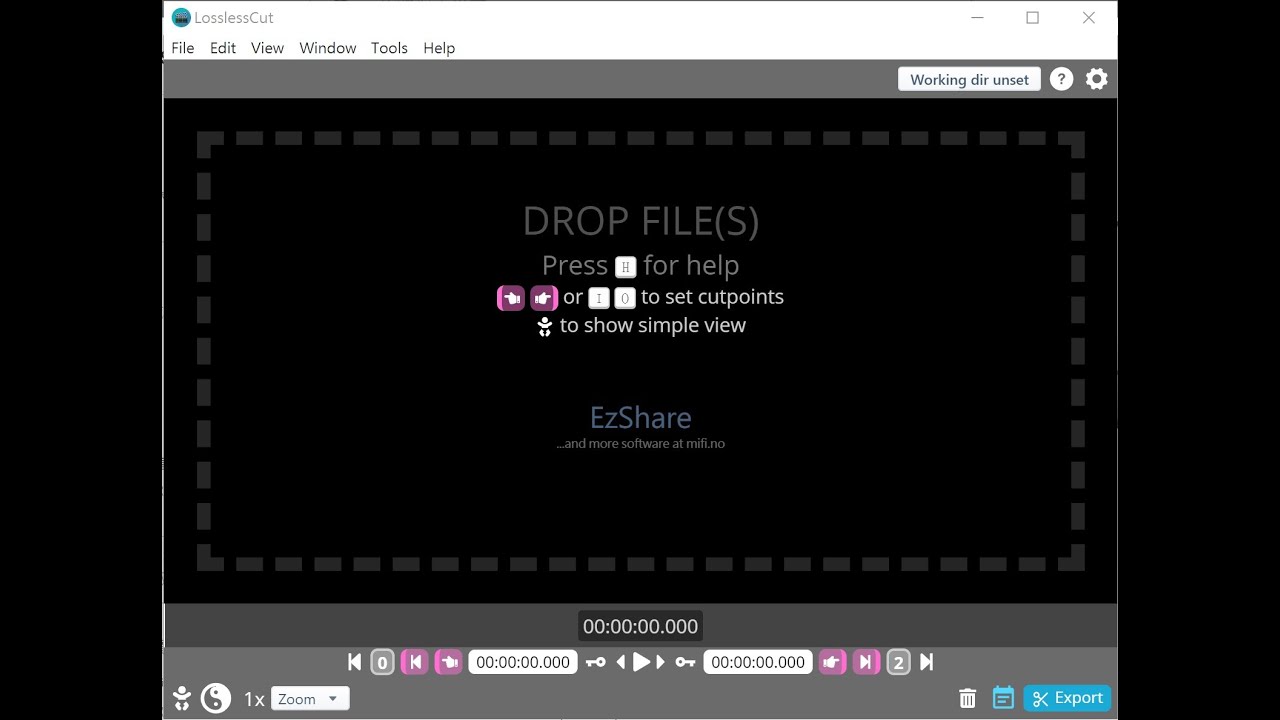Open help via the question mark icon

1061,79
